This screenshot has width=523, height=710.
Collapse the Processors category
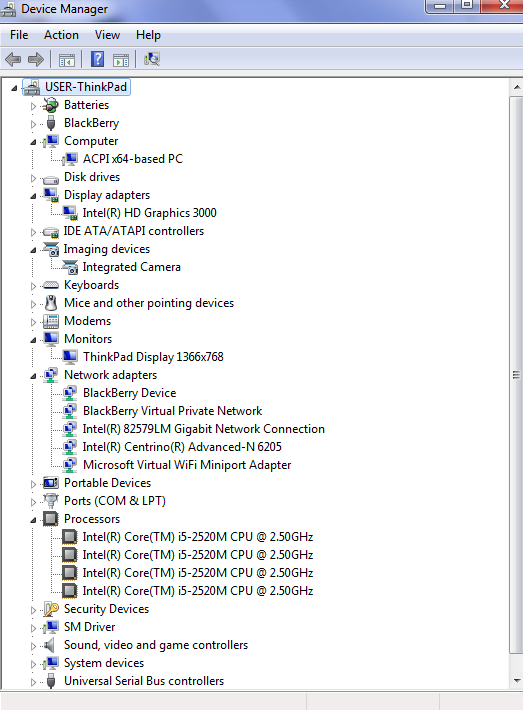(x=33, y=520)
